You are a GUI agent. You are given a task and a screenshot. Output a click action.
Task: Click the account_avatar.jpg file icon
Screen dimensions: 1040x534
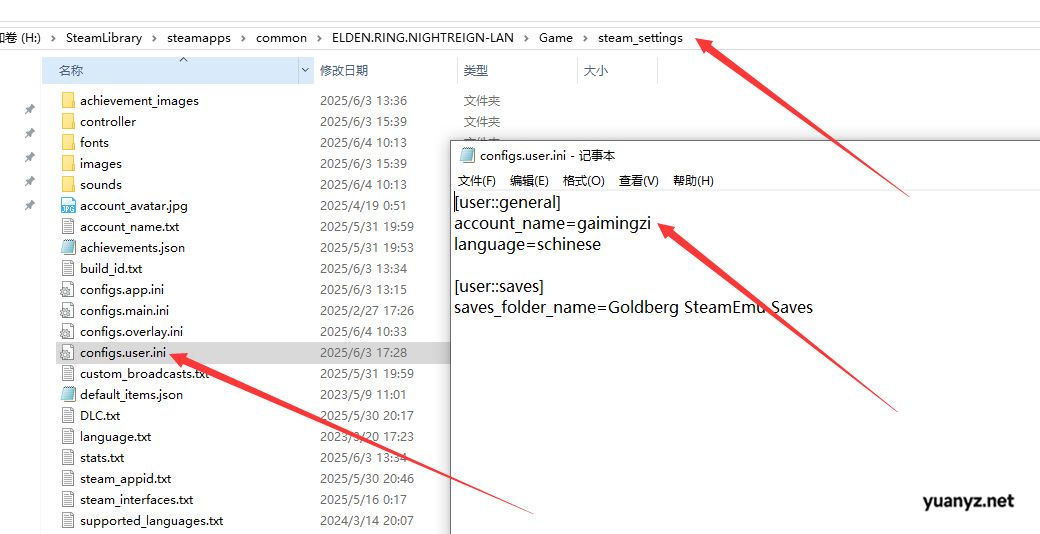click(68, 206)
